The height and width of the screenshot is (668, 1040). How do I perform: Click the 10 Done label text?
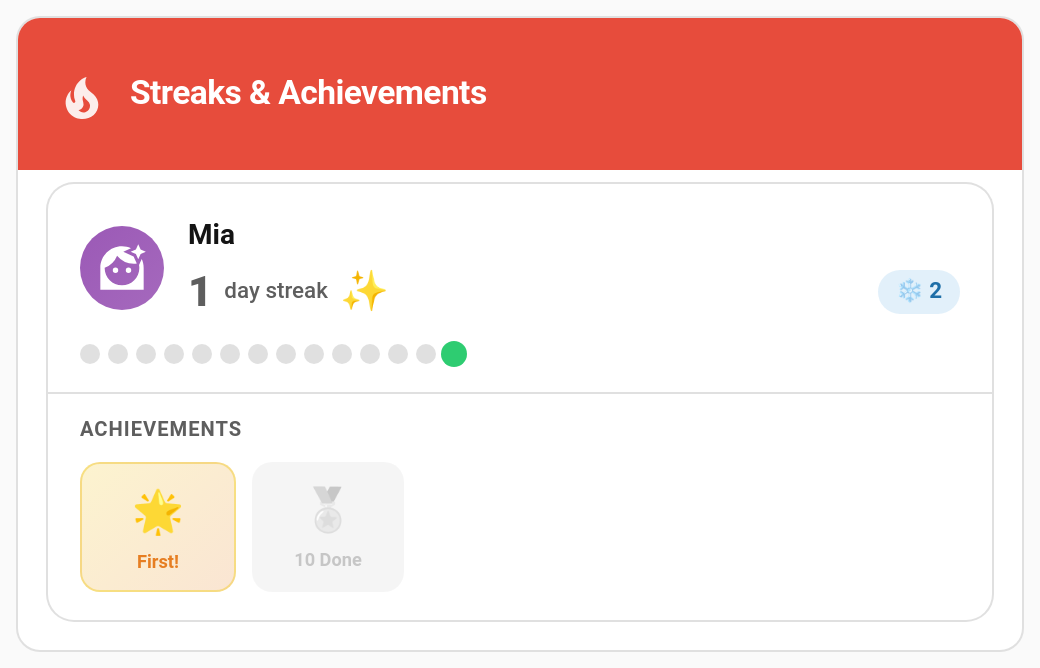pyautogui.click(x=328, y=560)
